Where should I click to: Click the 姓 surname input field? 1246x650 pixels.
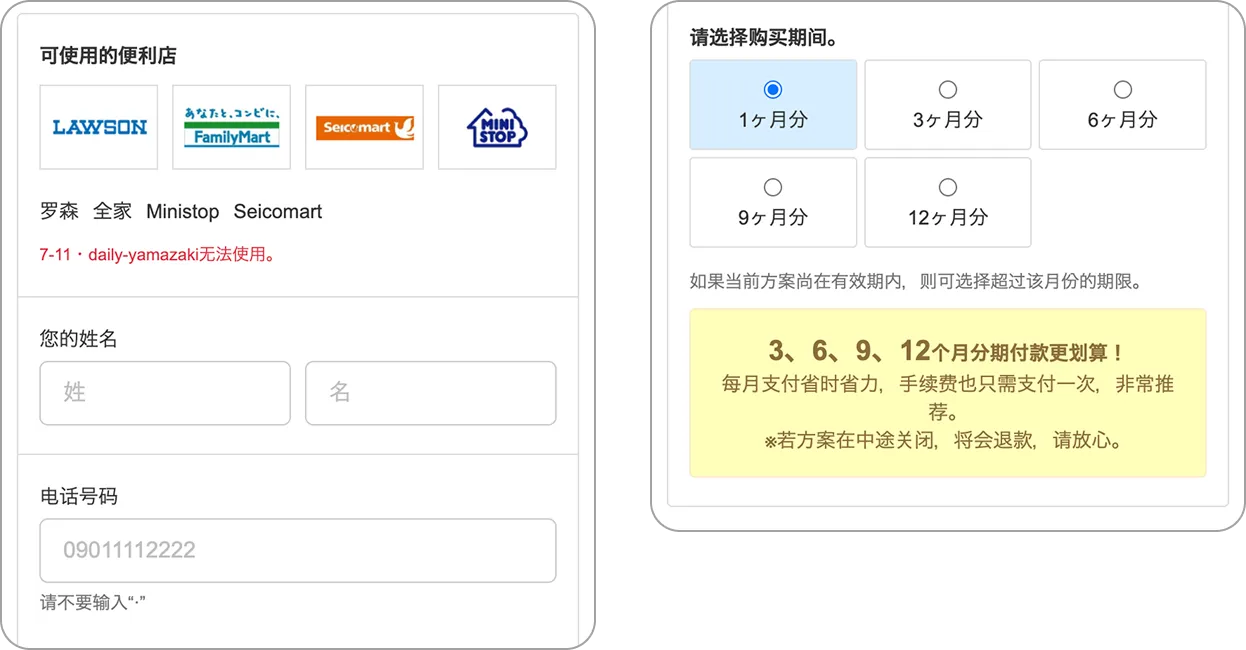[x=165, y=393]
